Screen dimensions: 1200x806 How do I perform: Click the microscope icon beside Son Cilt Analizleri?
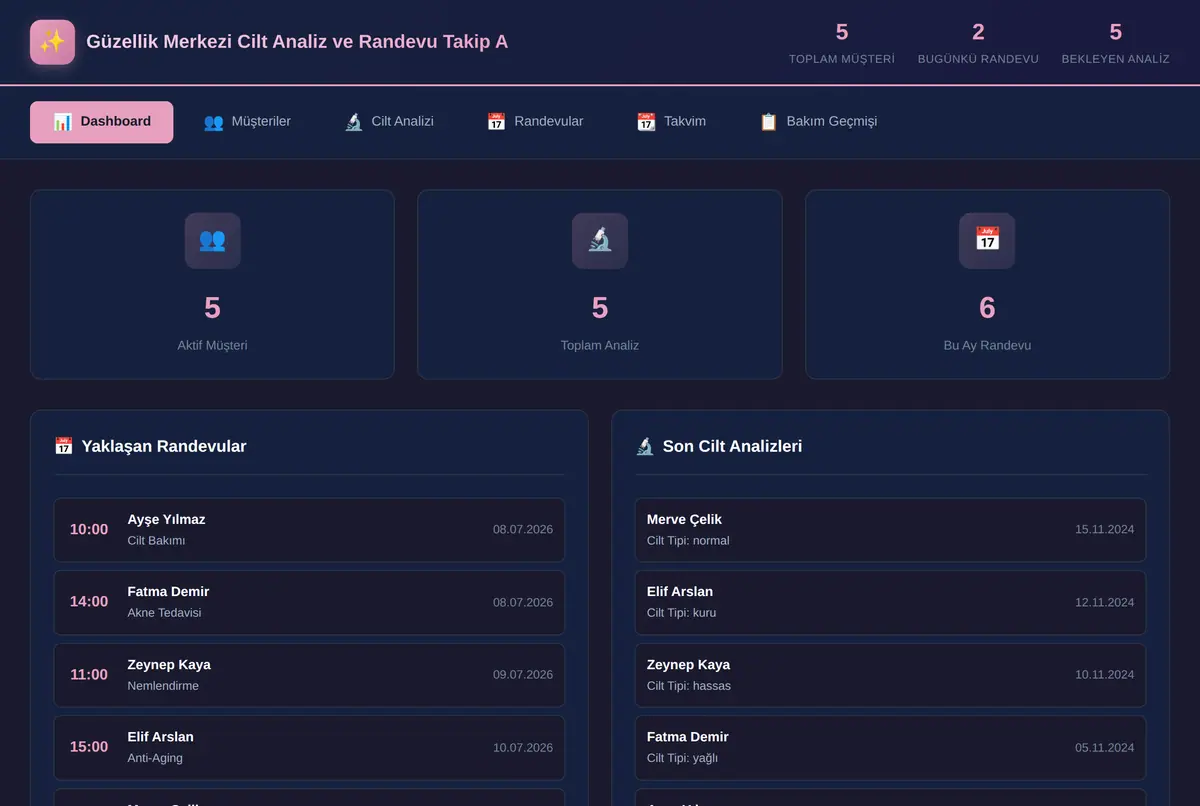click(x=645, y=446)
